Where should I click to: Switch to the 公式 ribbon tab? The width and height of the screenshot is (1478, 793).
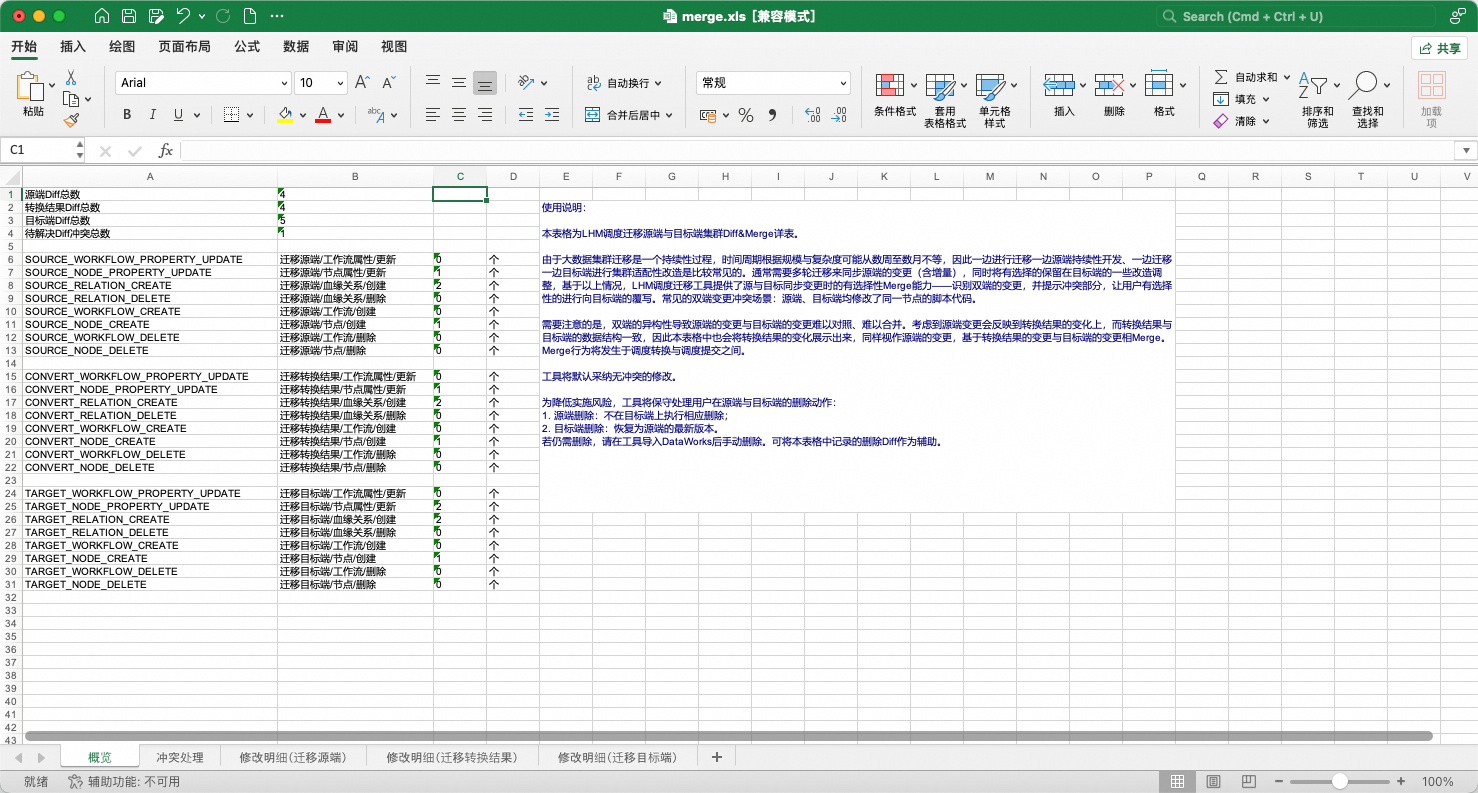click(x=246, y=46)
